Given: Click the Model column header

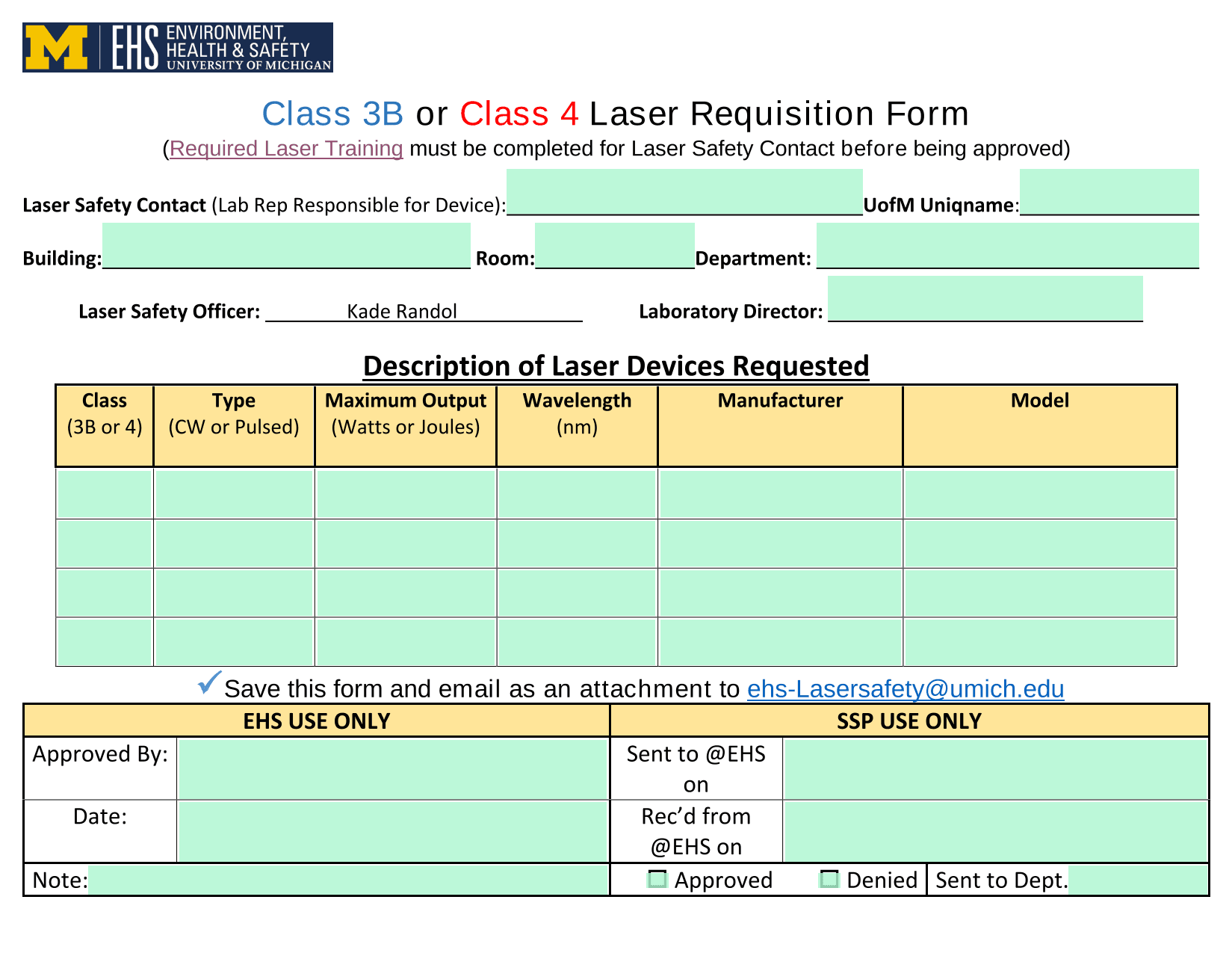Looking at the screenshot, I should (x=1040, y=426).
